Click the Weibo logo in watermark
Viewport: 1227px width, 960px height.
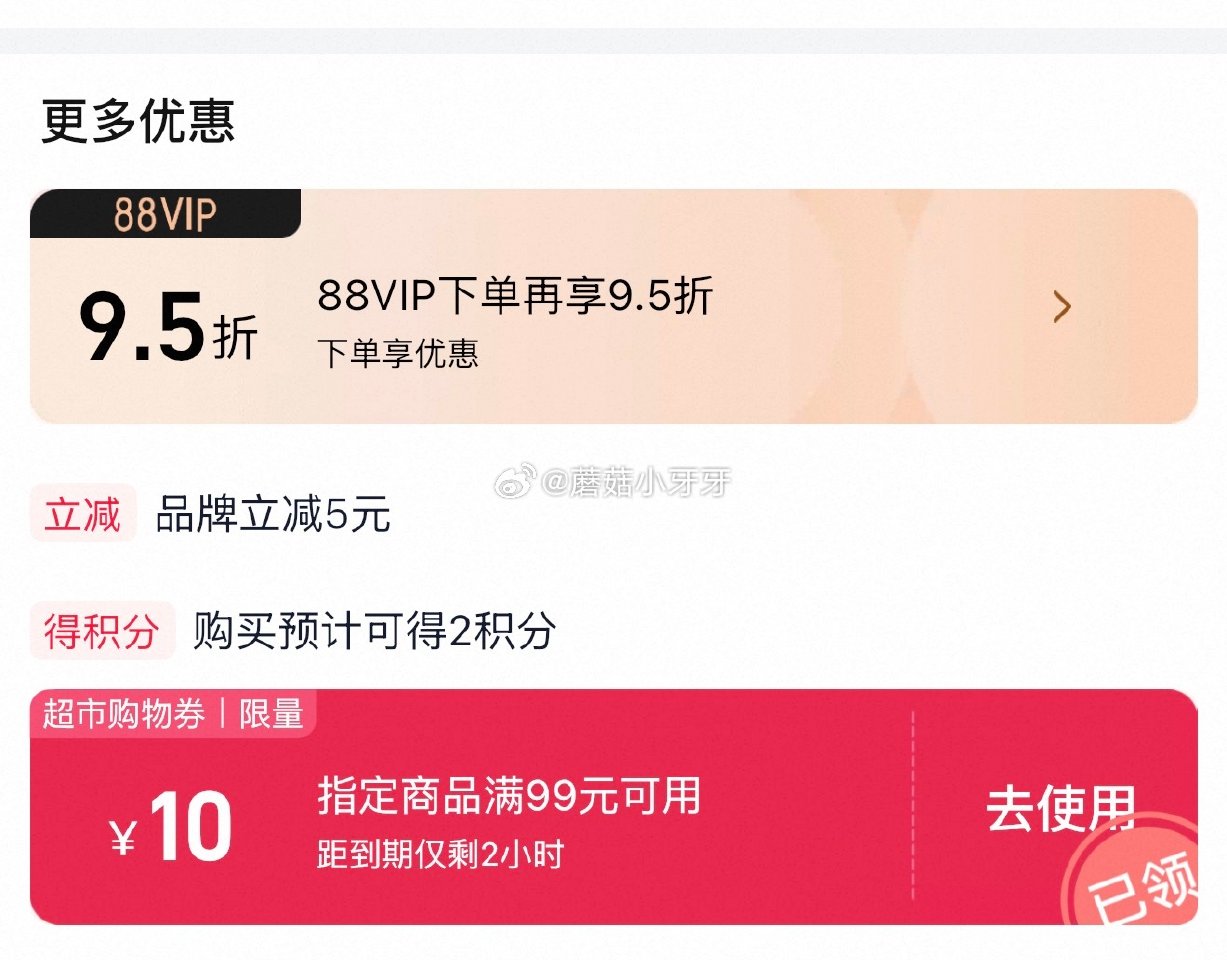point(518,485)
